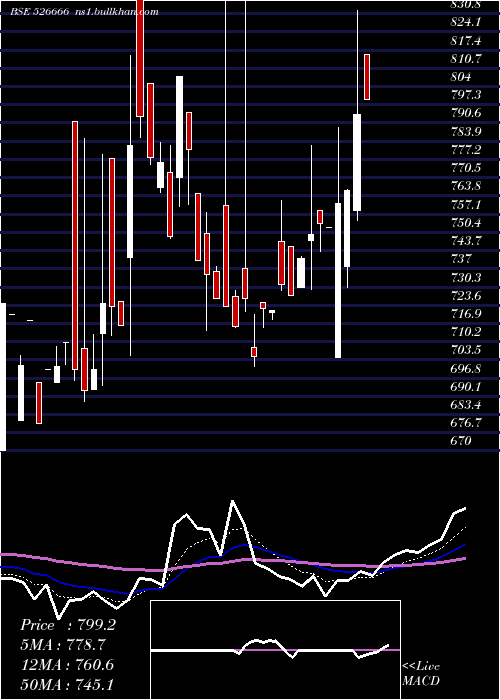Select the 723.6 price axis label

[x=466, y=296]
